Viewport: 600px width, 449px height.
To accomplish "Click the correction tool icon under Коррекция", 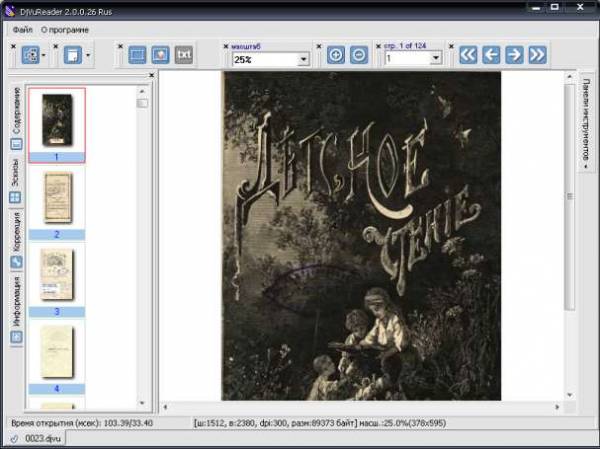I will click(x=16, y=262).
